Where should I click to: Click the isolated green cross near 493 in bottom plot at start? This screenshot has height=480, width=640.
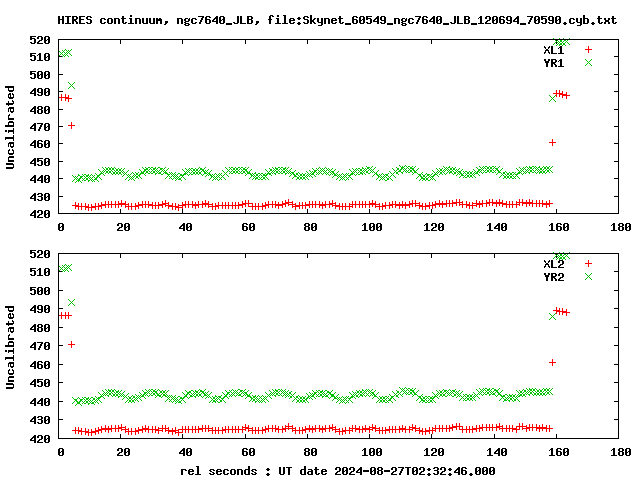[x=71, y=302]
